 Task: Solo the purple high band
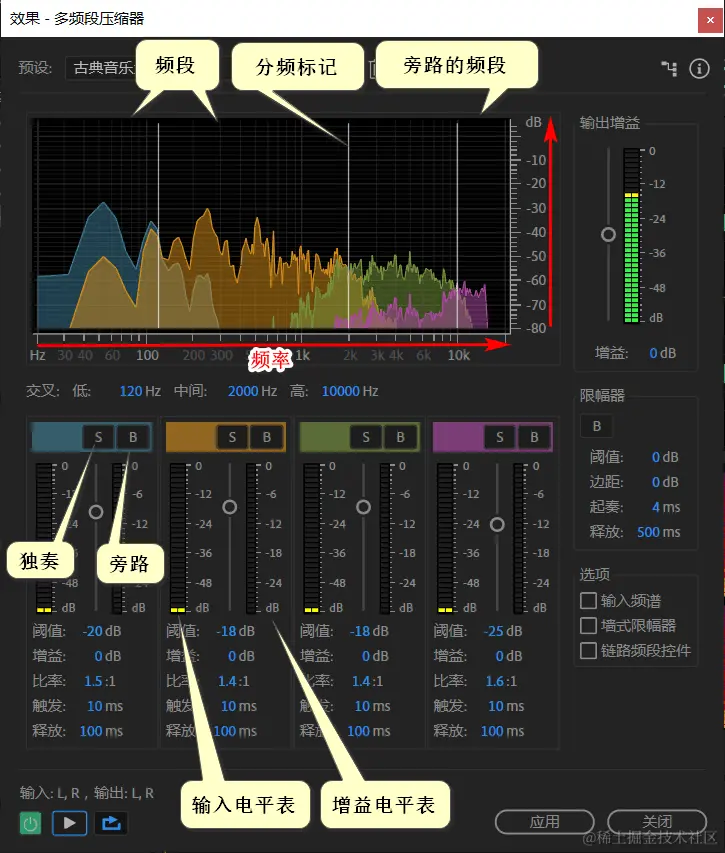(500, 437)
